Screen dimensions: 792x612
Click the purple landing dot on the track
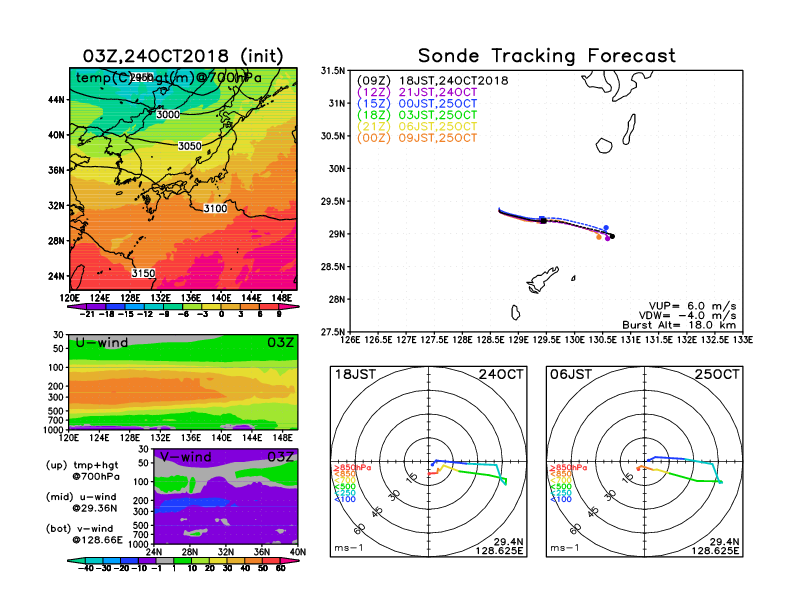[607, 238]
